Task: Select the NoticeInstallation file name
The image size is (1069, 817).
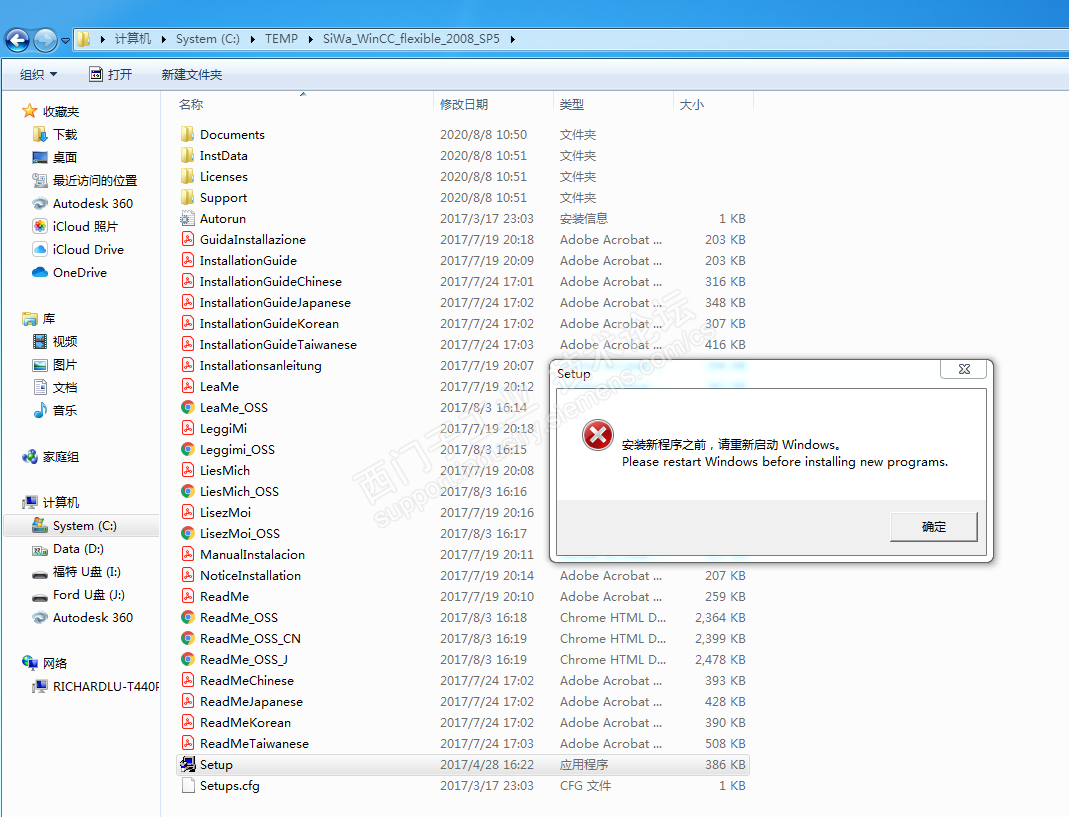Action: (x=250, y=576)
